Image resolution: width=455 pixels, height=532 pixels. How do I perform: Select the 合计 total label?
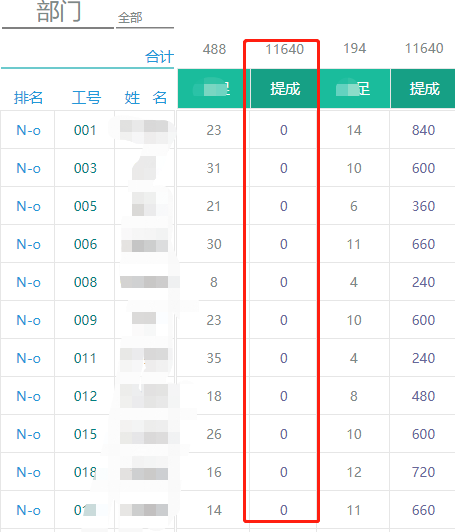(x=159, y=56)
